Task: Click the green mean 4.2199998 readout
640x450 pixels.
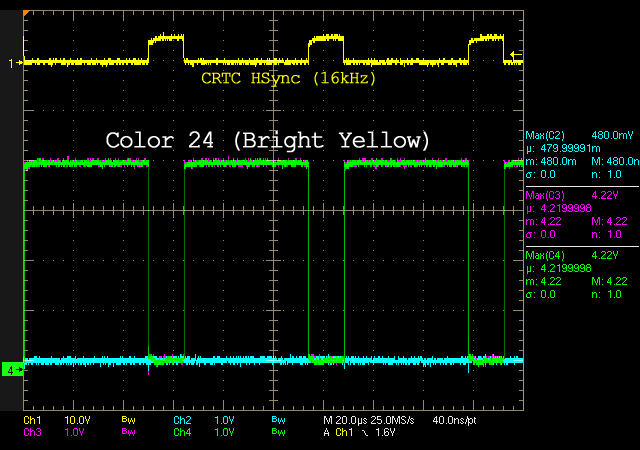Action: tap(558, 268)
